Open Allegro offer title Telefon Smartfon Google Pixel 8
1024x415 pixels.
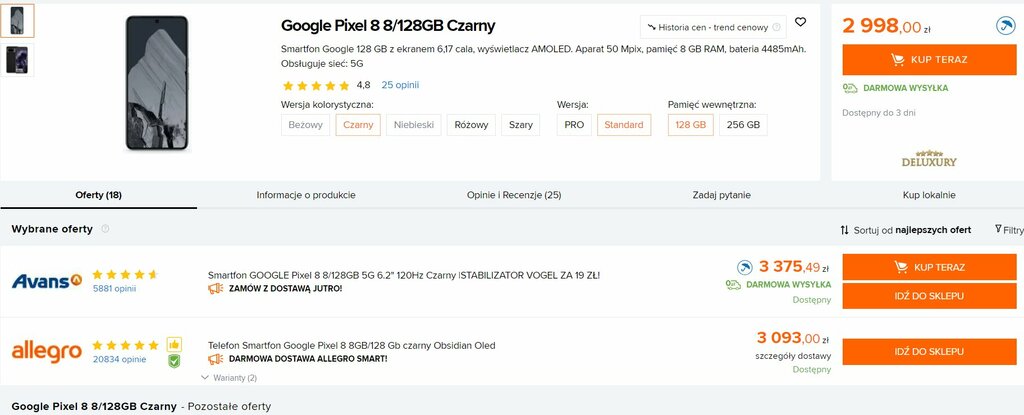coord(351,345)
